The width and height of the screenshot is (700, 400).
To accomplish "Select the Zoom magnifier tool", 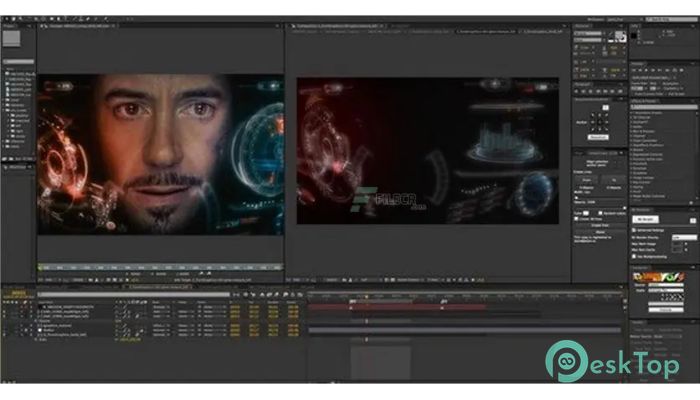I will coord(21,19).
